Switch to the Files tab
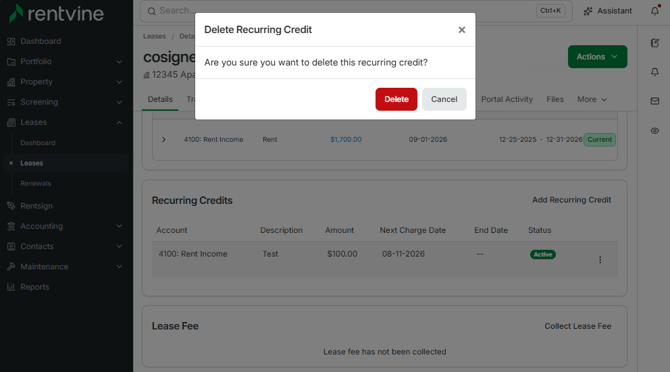 click(x=555, y=99)
